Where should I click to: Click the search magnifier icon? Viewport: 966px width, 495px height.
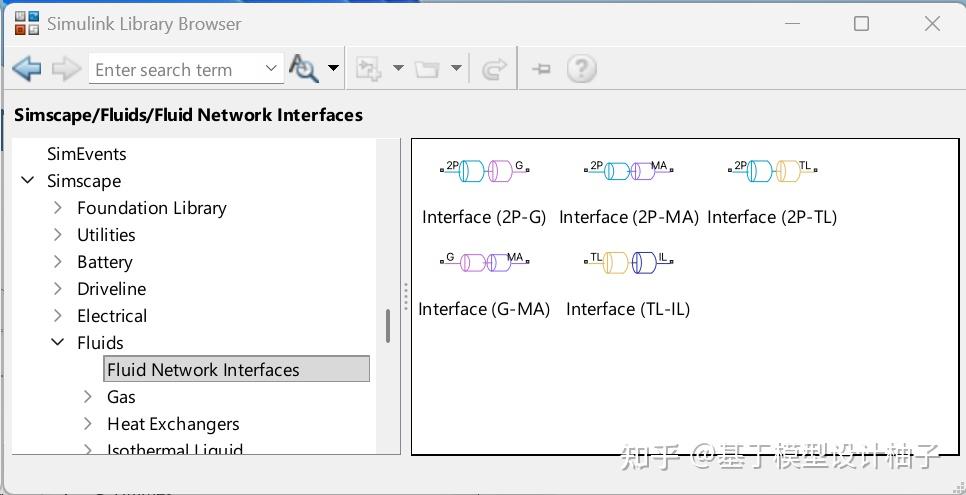tap(304, 68)
